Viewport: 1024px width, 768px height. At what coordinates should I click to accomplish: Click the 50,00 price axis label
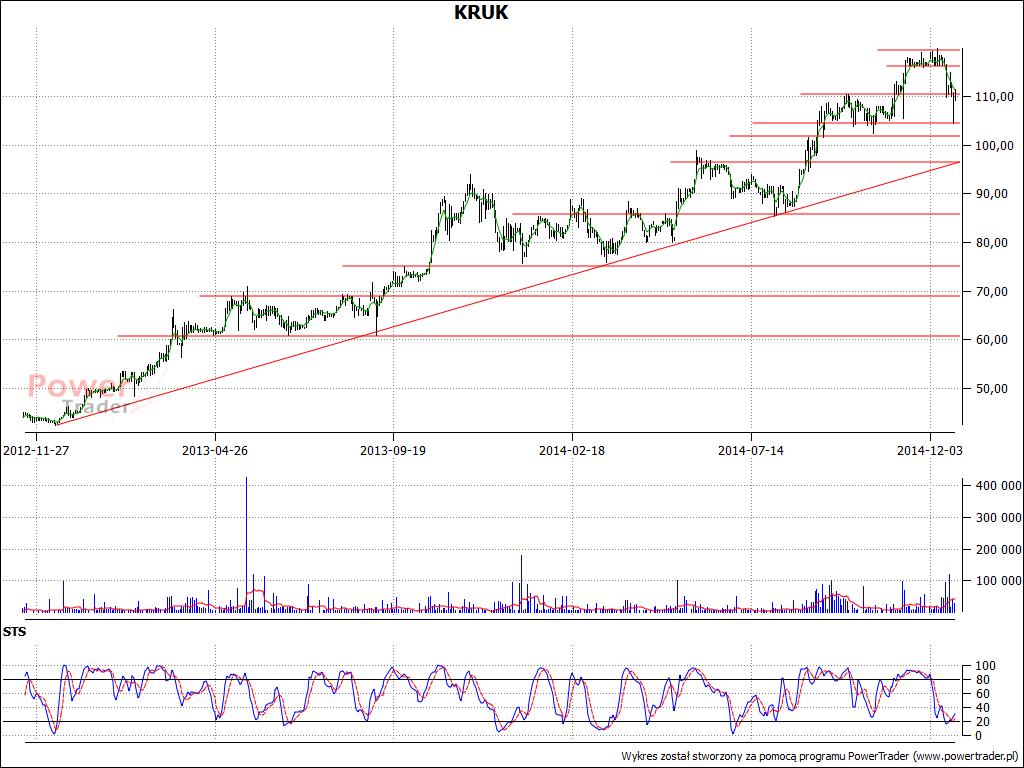tap(994, 389)
